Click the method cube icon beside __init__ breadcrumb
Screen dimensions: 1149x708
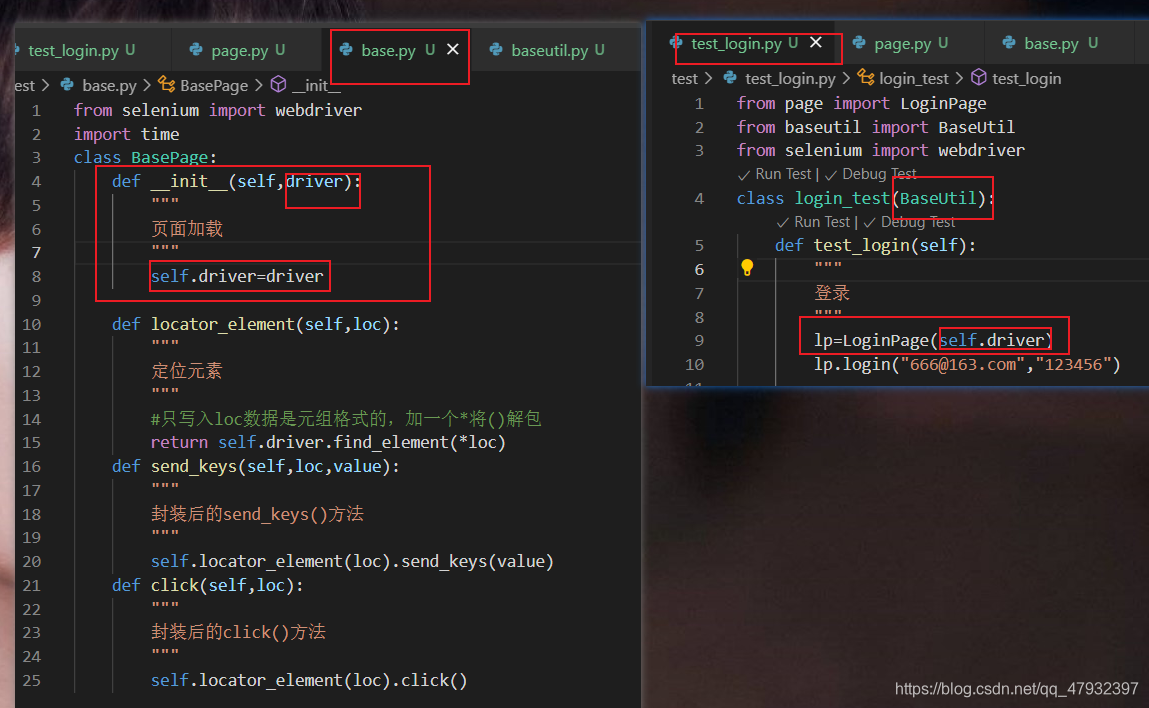(x=278, y=85)
